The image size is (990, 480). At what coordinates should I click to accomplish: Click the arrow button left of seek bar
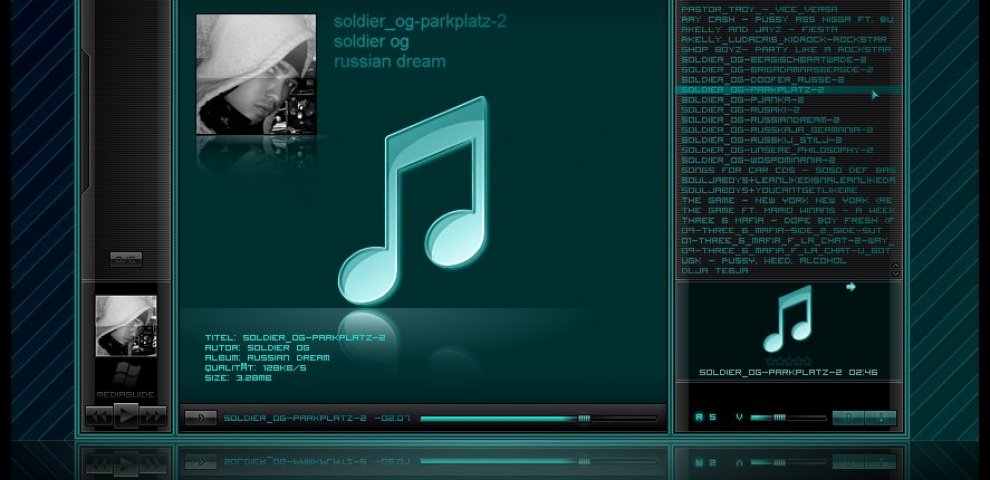(200, 418)
